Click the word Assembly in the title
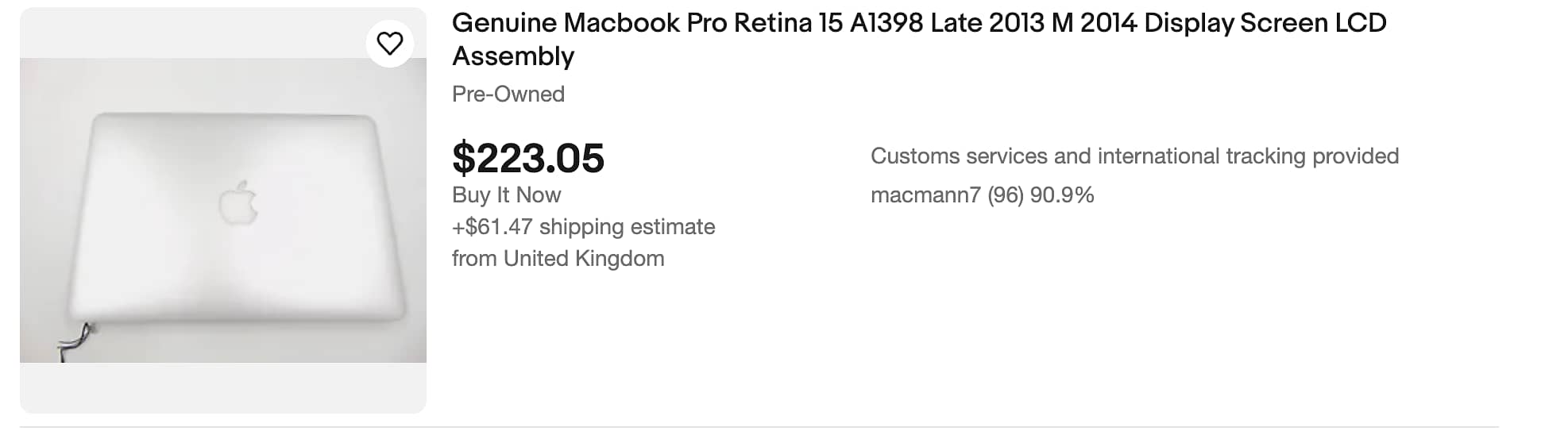 click(x=513, y=56)
